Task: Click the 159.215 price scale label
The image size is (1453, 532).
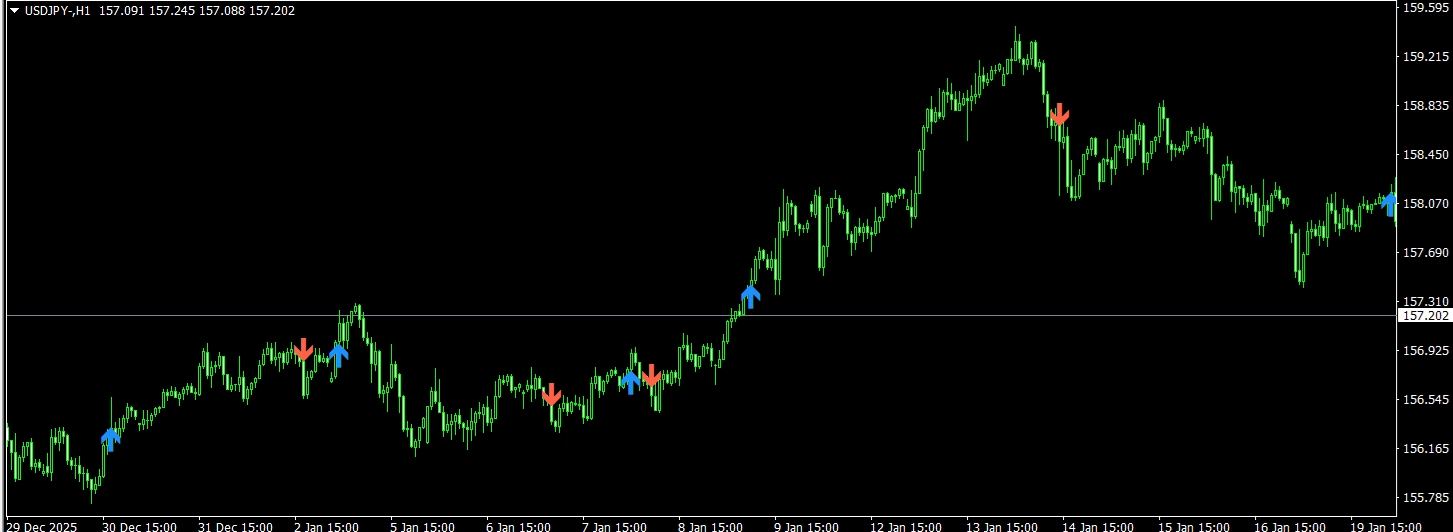Action: (1426, 57)
